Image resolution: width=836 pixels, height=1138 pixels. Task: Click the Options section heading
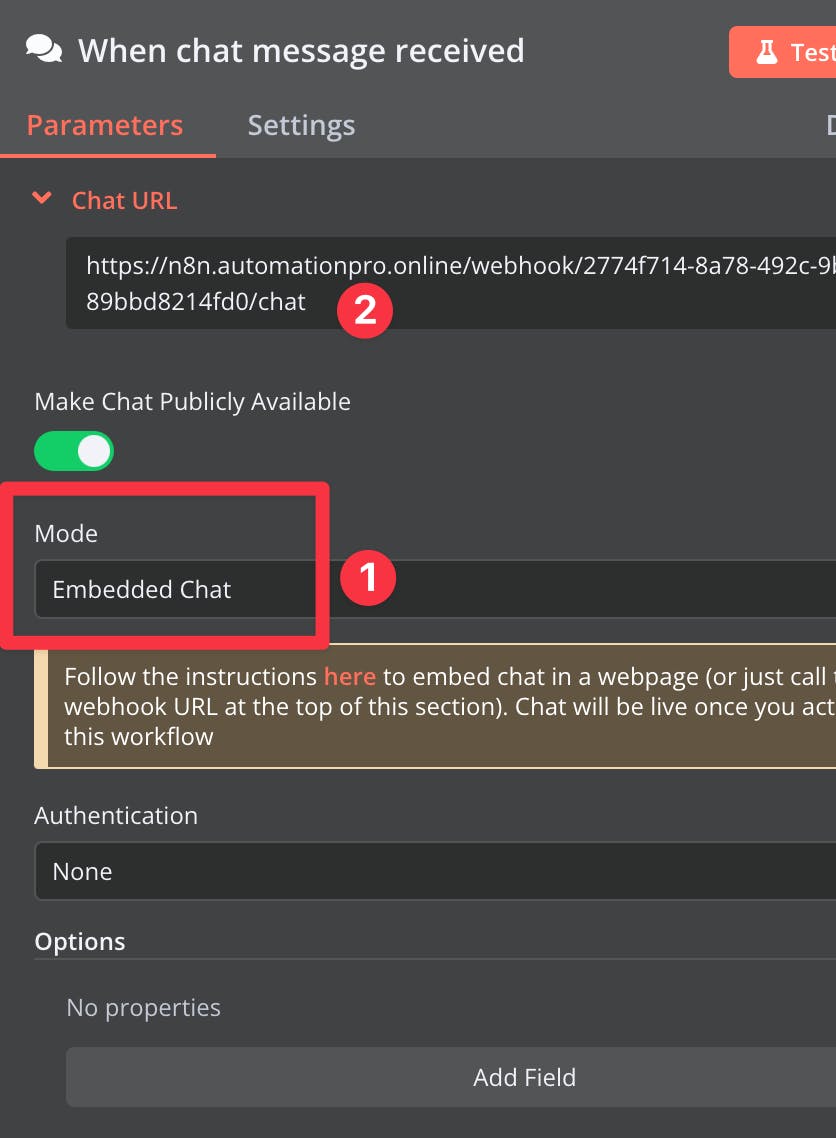tap(80, 941)
